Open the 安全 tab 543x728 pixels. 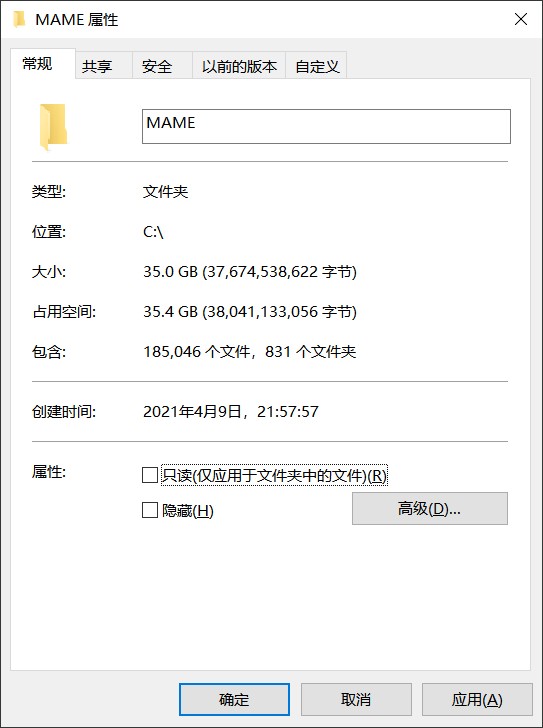(162, 66)
